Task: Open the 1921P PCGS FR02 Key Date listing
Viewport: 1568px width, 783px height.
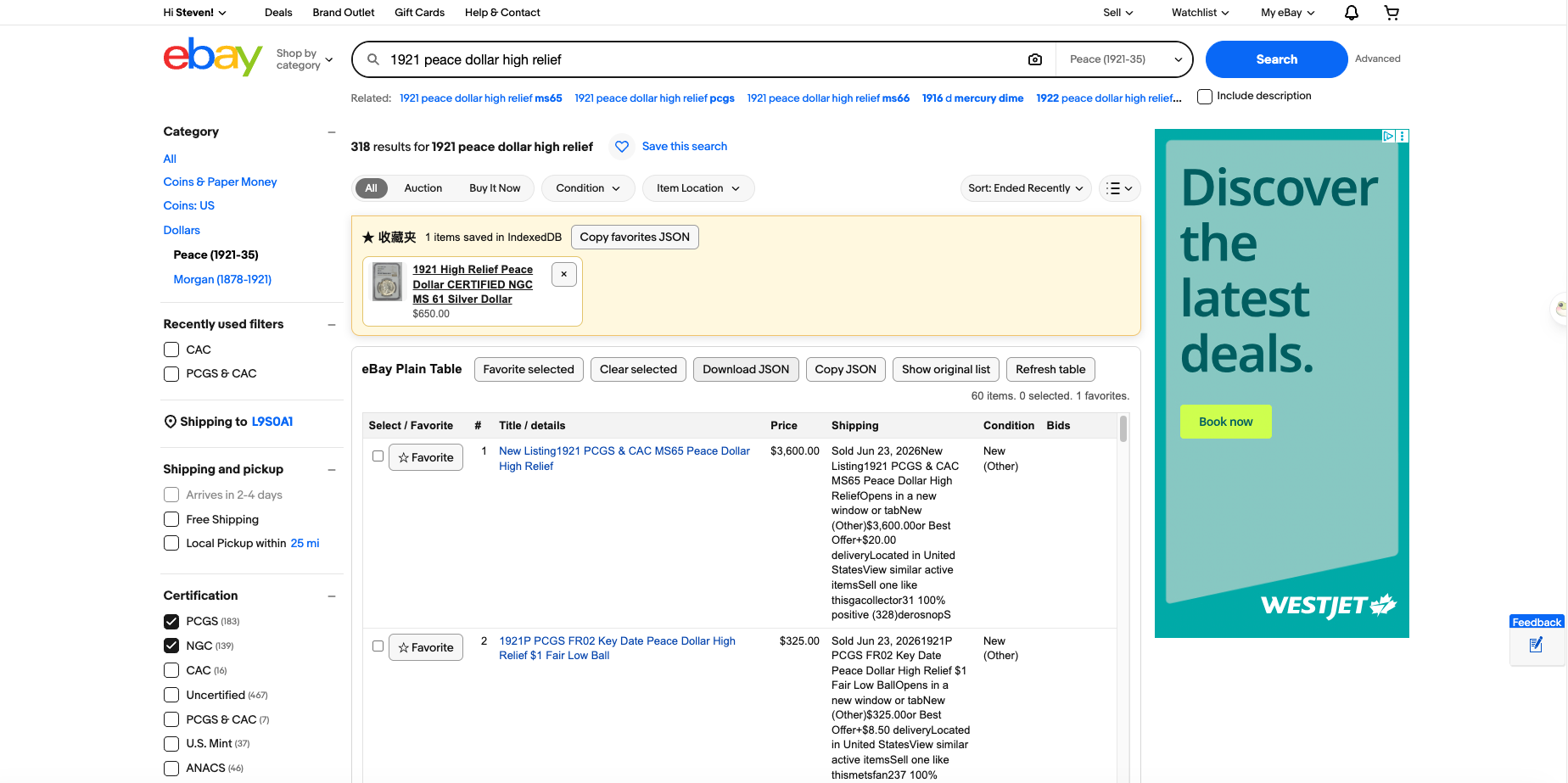Action: click(x=617, y=648)
